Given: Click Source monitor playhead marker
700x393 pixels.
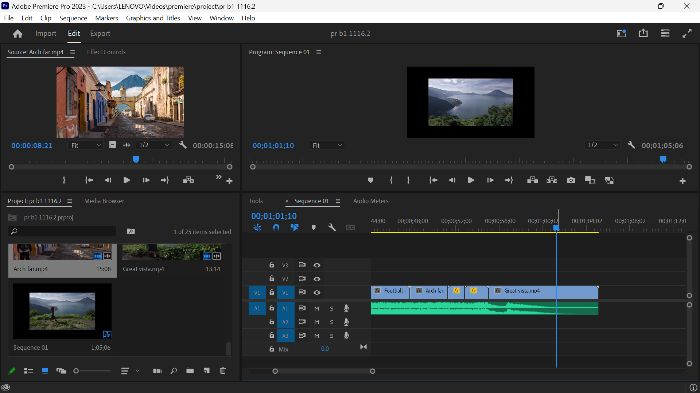Looking at the screenshot, I should point(136,159).
